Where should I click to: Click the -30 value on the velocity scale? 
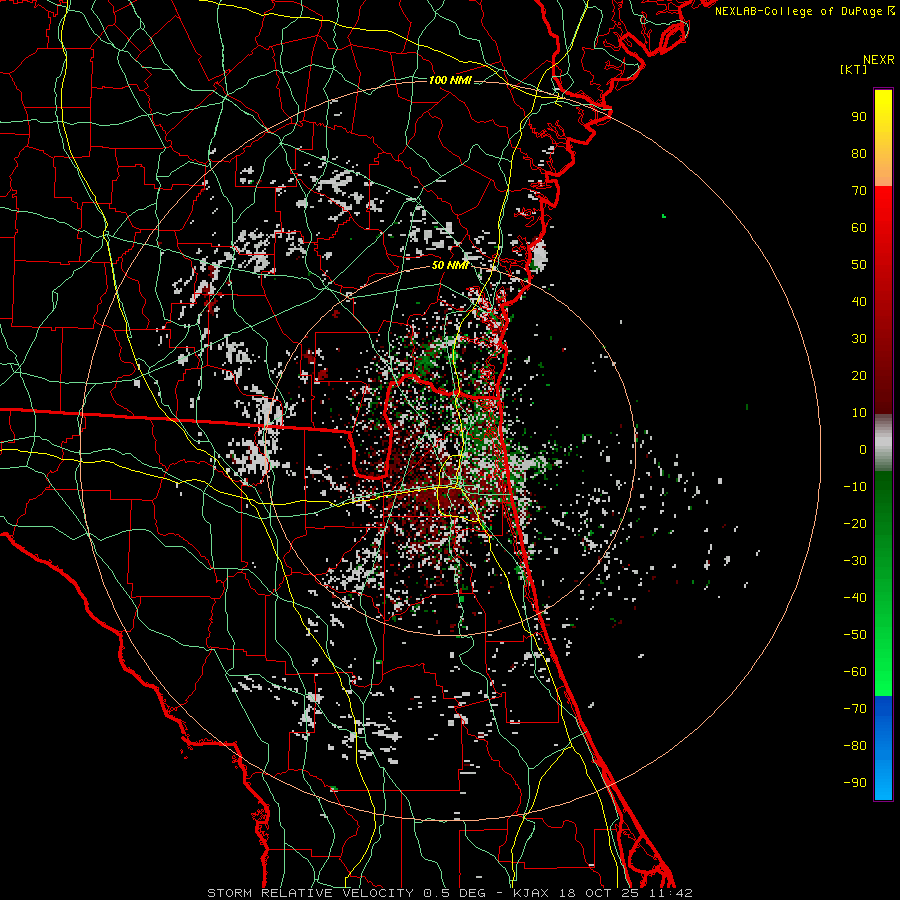pyautogui.click(x=855, y=561)
